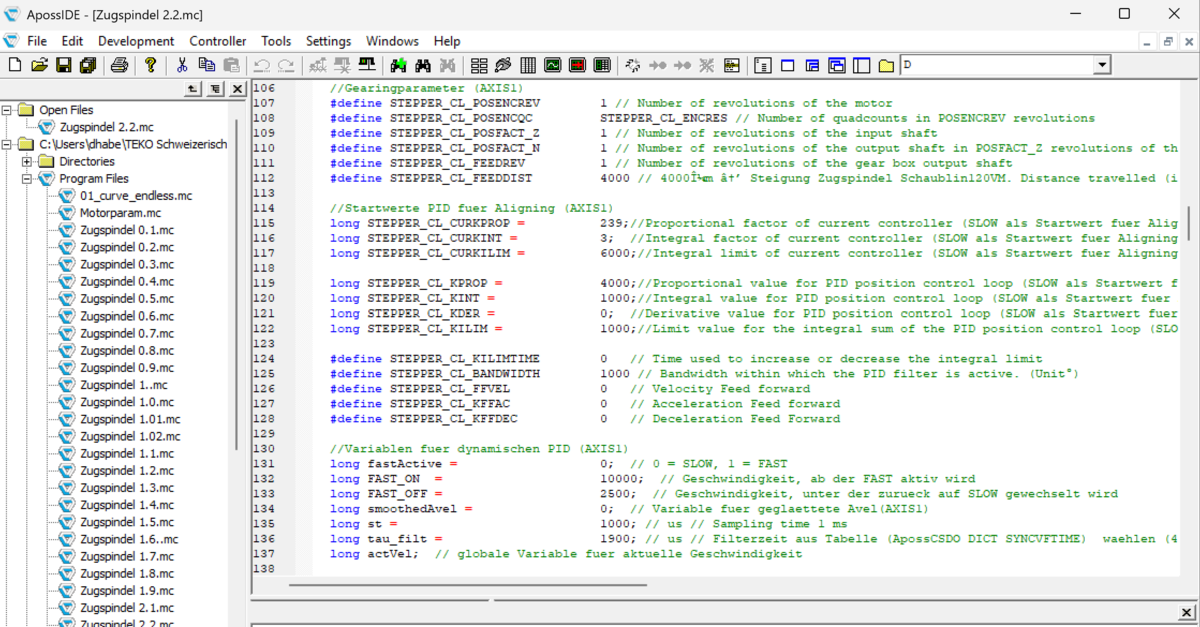Save the file with the floppy disk icon
Screen dimensions: 1200x627
pyautogui.click(x=63, y=66)
